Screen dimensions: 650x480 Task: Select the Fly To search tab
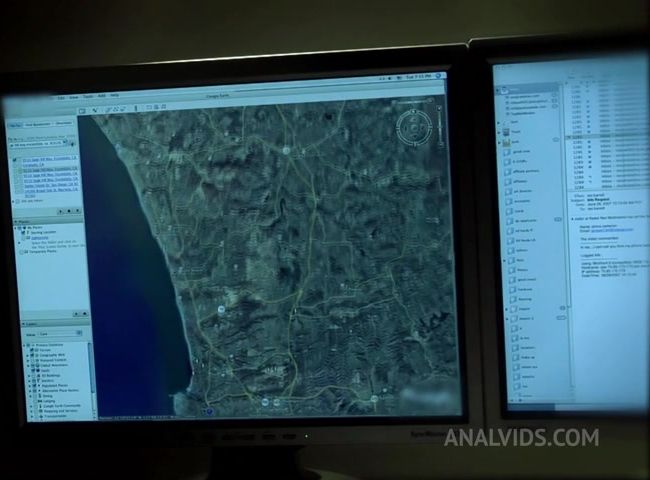pyautogui.click(x=15, y=125)
